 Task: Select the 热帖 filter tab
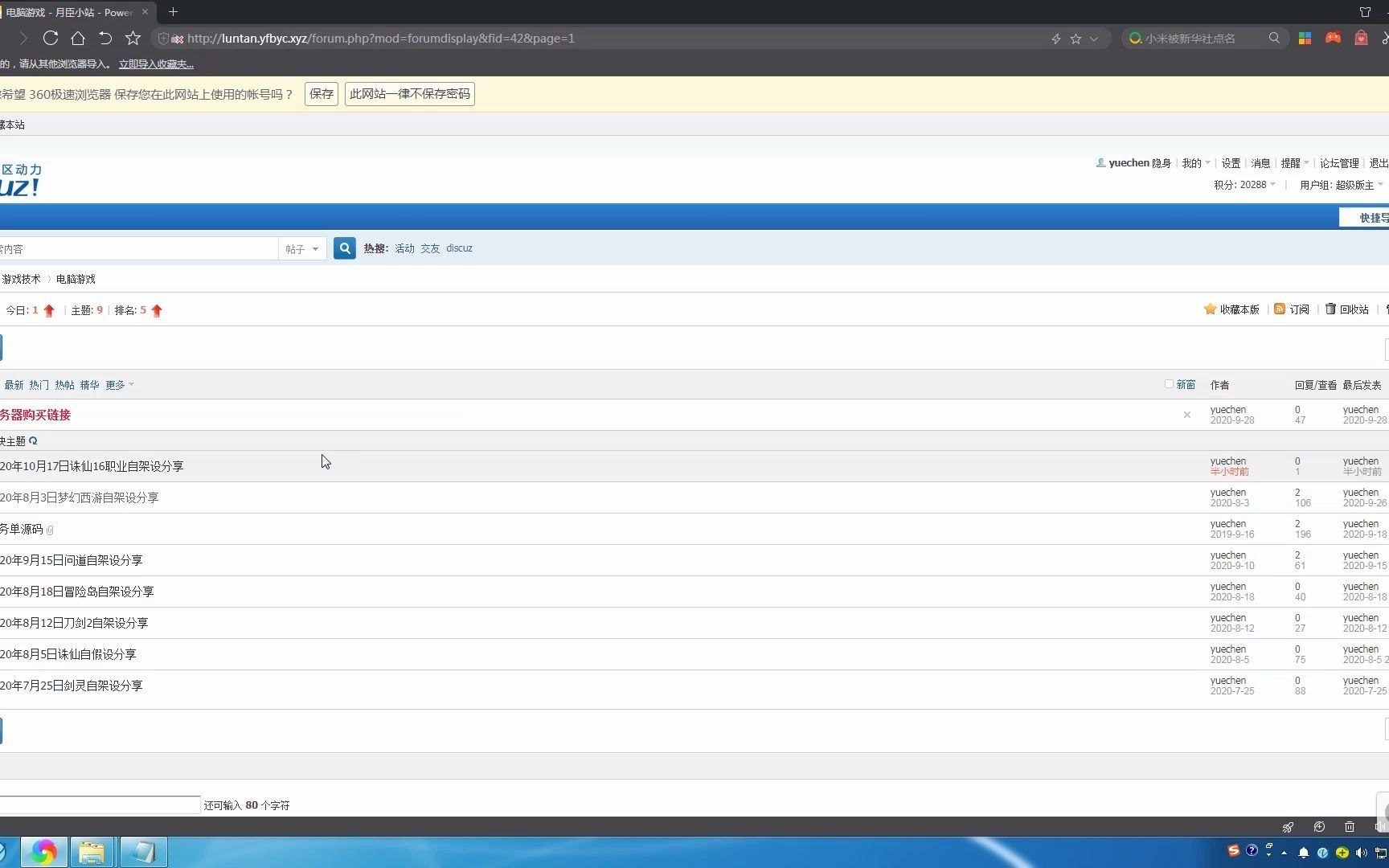(64, 385)
